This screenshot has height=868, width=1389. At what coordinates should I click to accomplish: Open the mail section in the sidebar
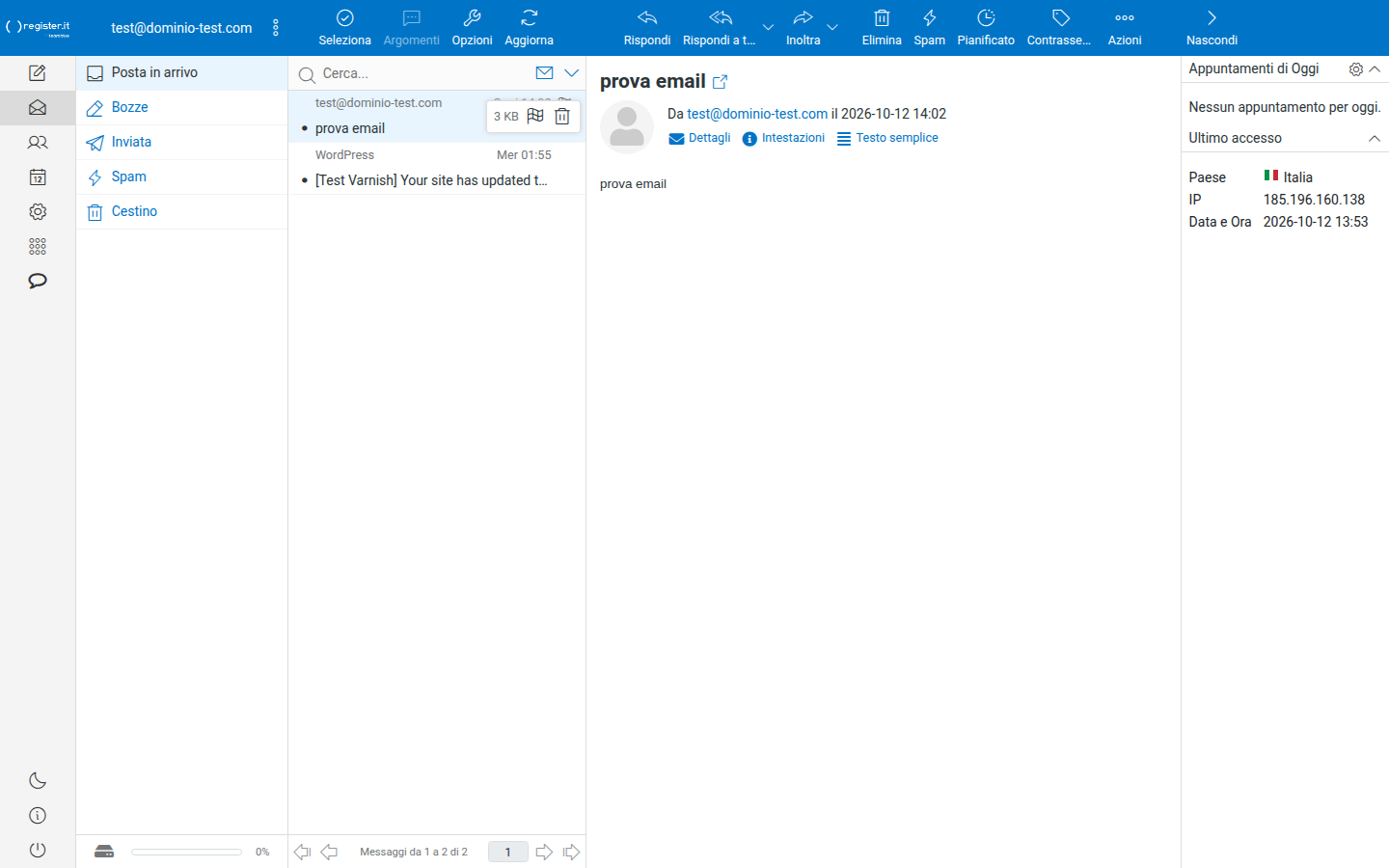(38, 108)
